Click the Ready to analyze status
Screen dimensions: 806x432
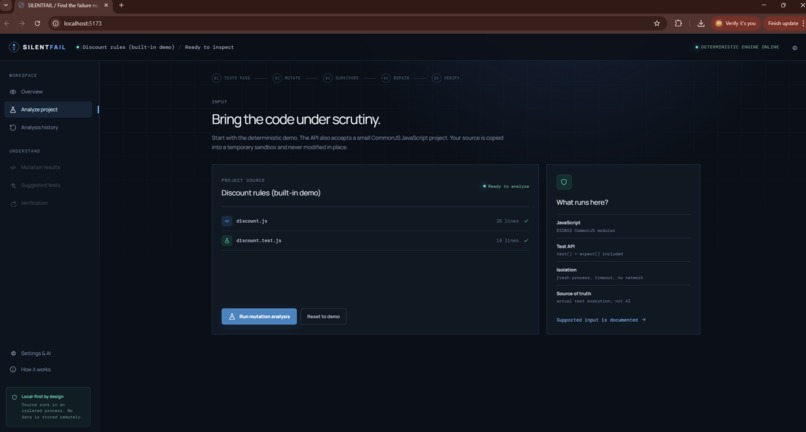(x=506, y=186)
